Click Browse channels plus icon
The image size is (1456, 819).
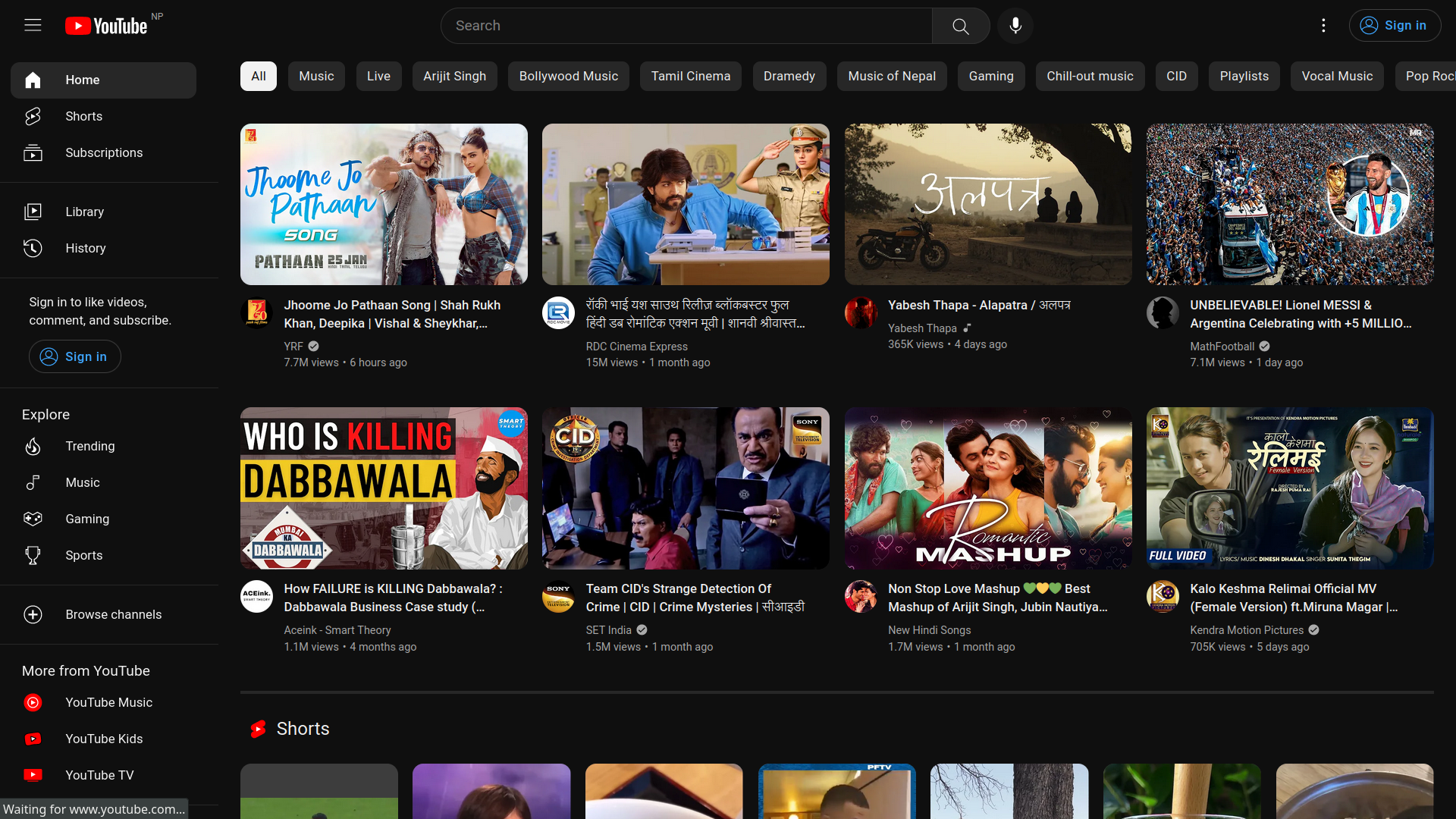(x=33, y=614)
